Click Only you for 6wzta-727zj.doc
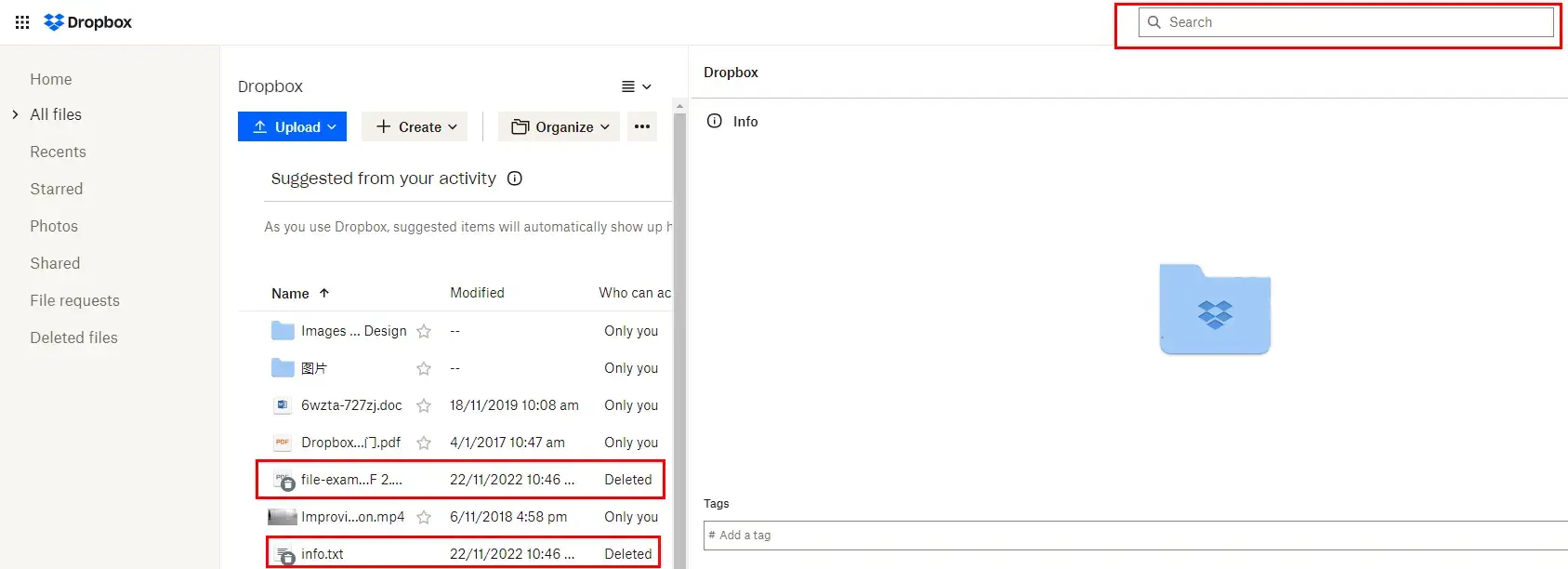The width and height of the screenshot is (1568, 569). [631, 405]
